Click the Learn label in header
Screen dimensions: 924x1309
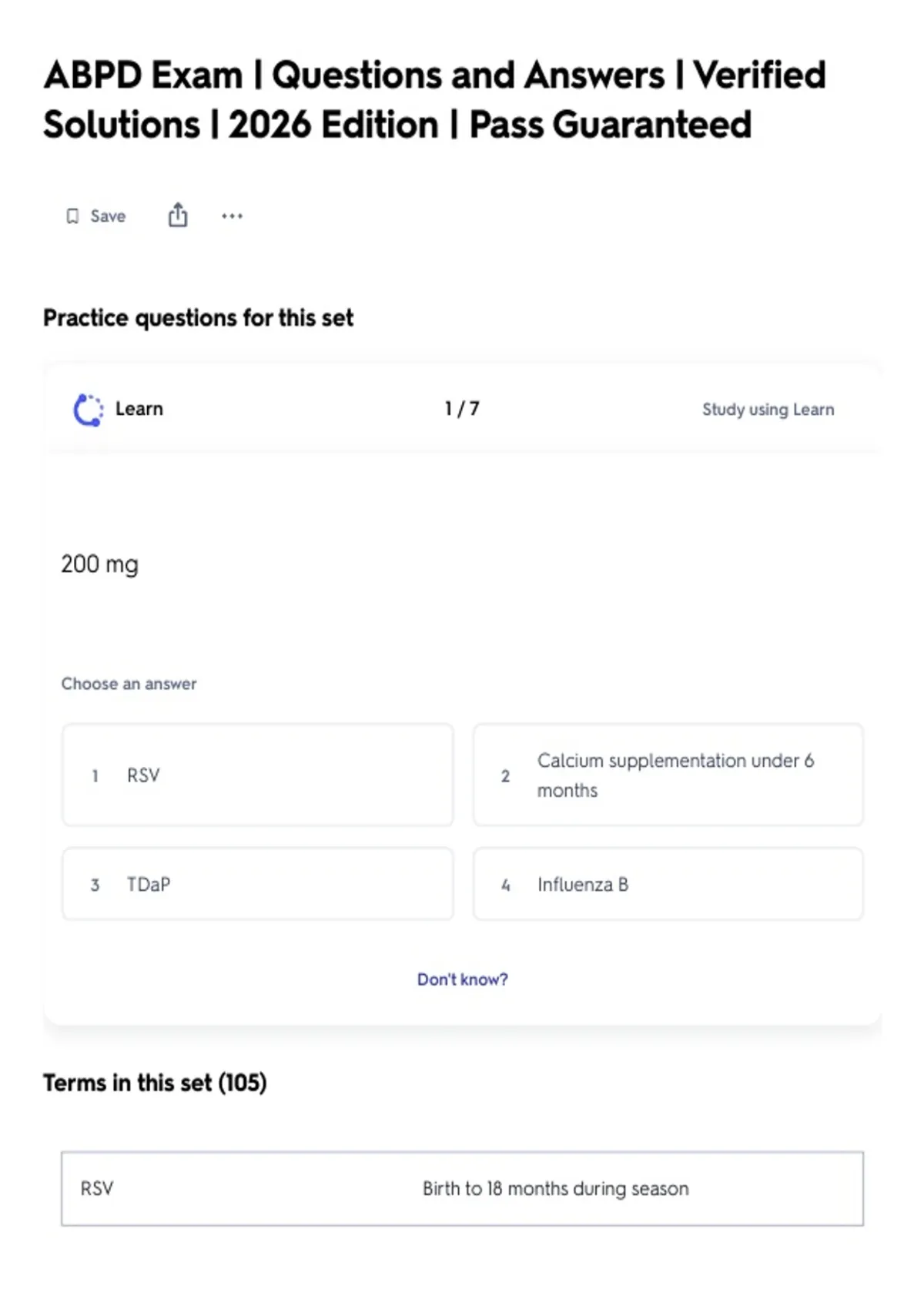tap(139, 409)
